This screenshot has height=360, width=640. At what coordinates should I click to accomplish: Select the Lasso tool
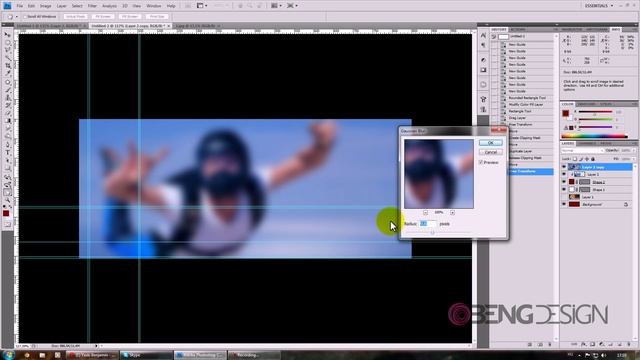coord(7,50)
